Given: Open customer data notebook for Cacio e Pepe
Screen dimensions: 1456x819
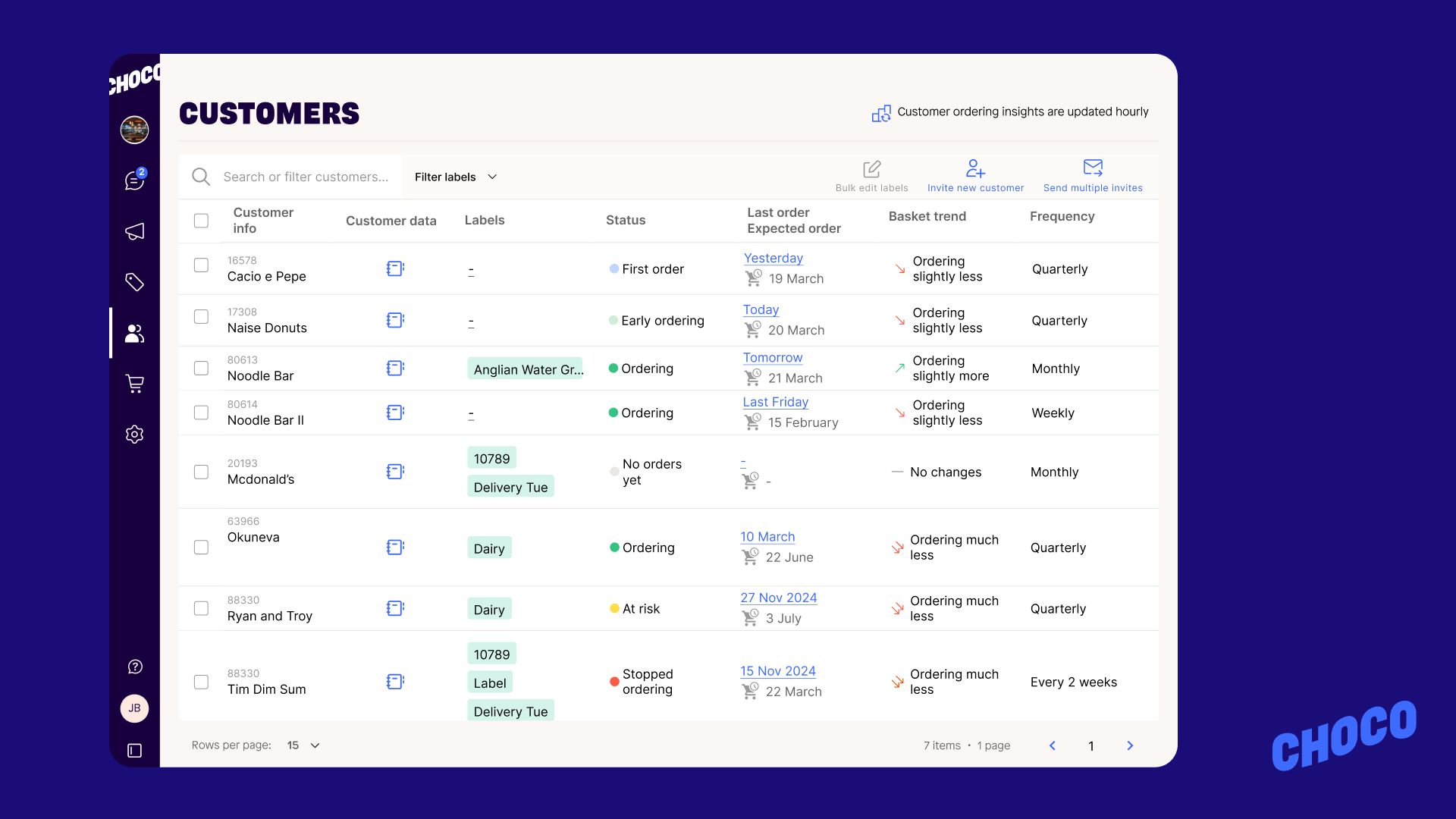Looking at the screenshot, I should click(x=395, y=268).
